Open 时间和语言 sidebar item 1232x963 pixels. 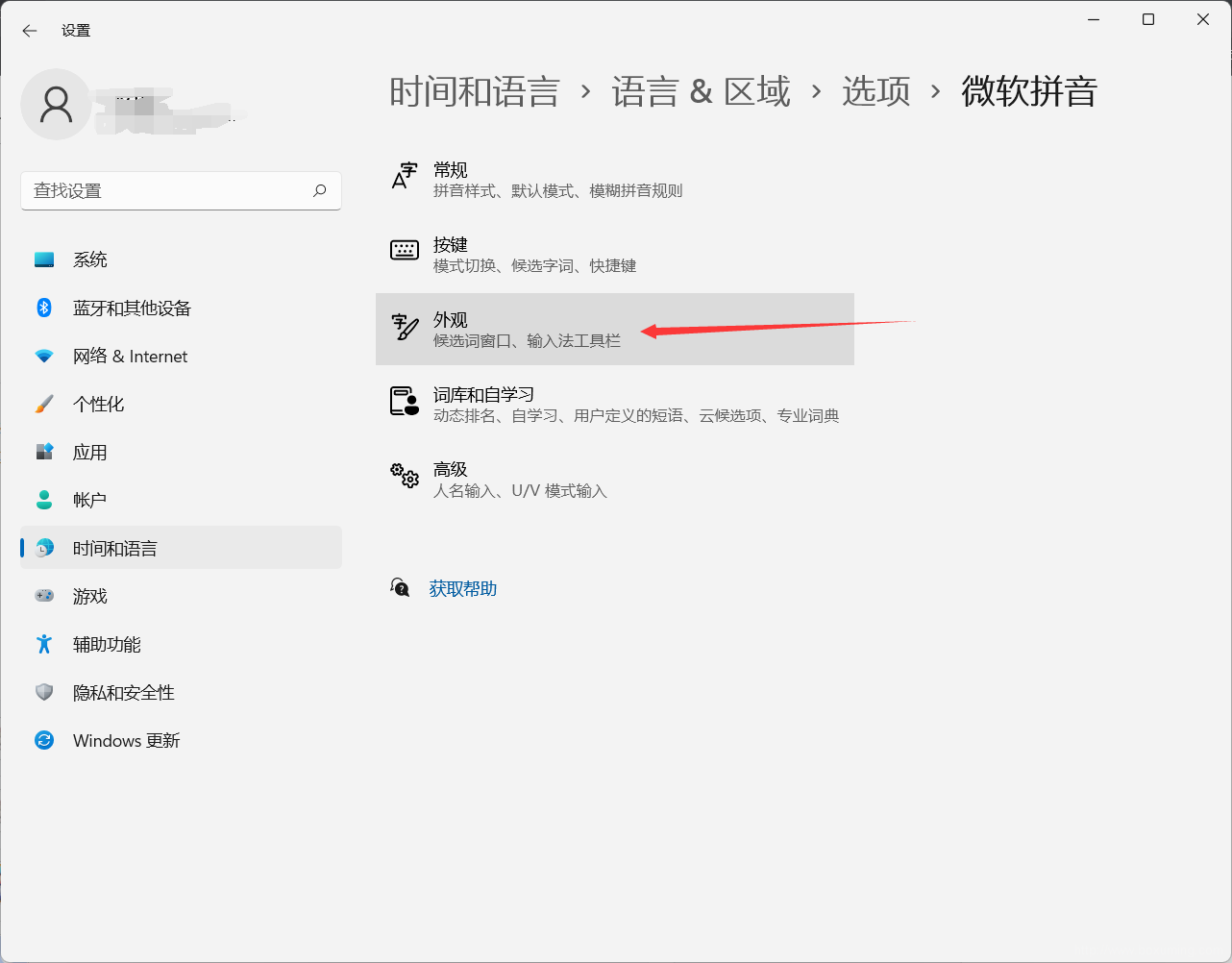click(181, 548)
